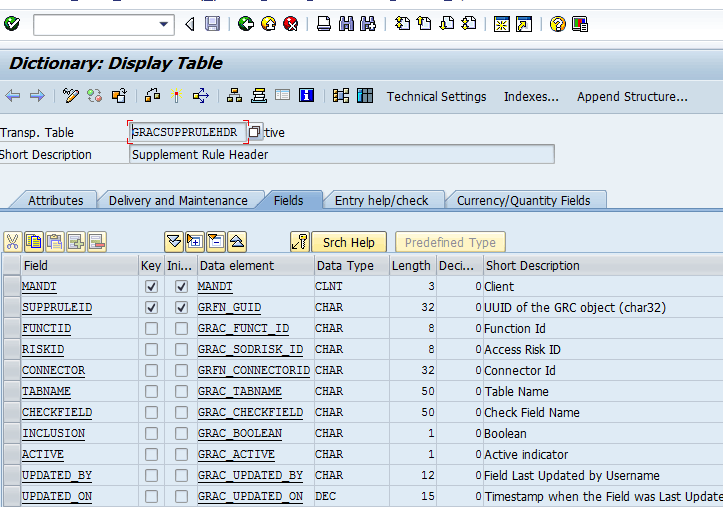Click the Active/Inactive toggle icon

click(x=95, y=96)
